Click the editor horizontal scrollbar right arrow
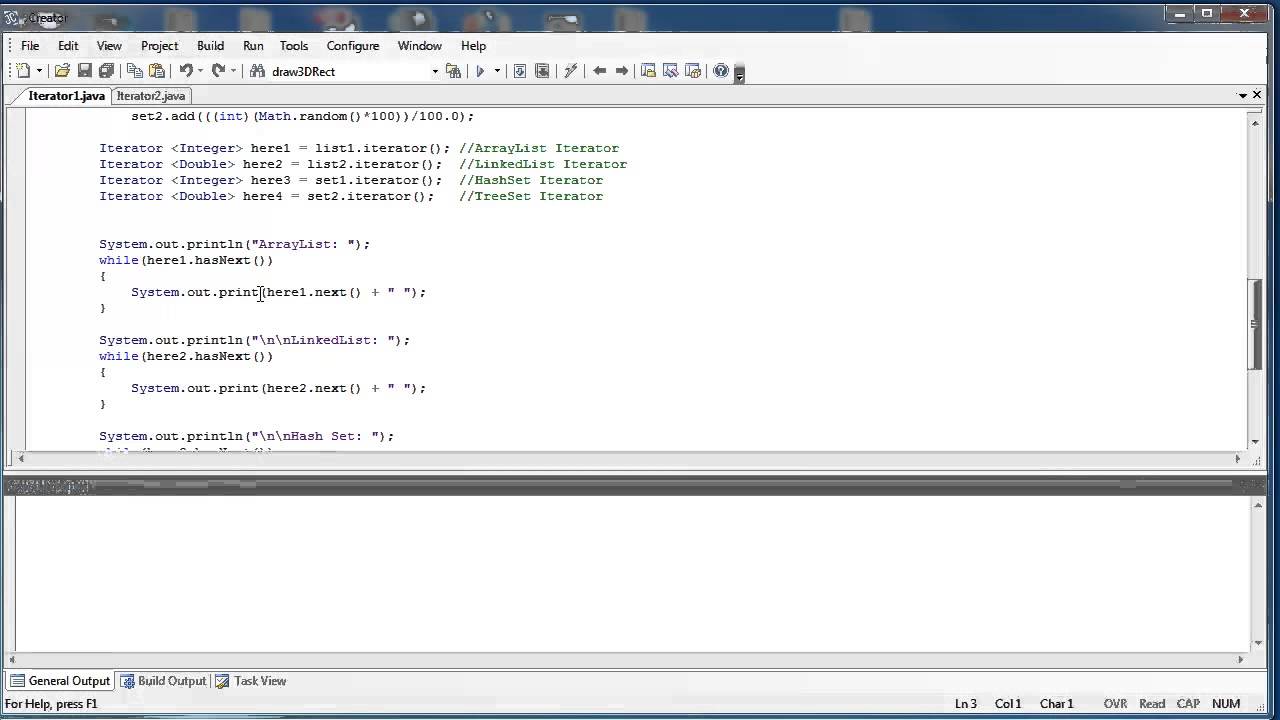This screenshot has width=1280, height=720. tap(1238, 459)
